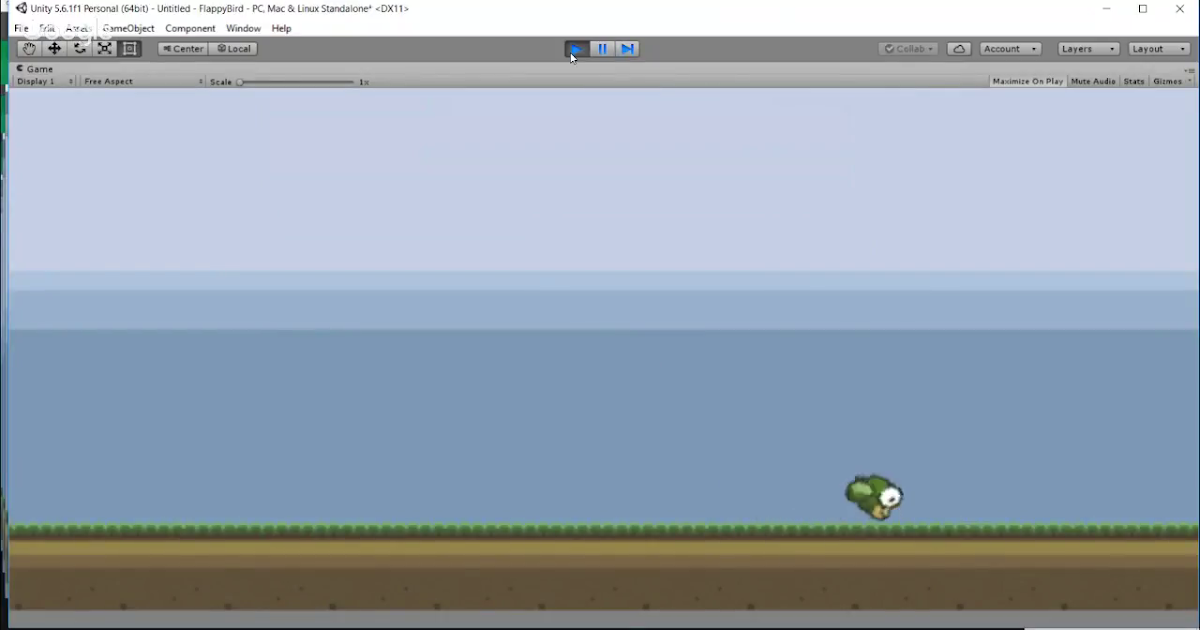Pause the running game
The width and height of the screenshot is (1200, 630).
(x=602, y=48)
